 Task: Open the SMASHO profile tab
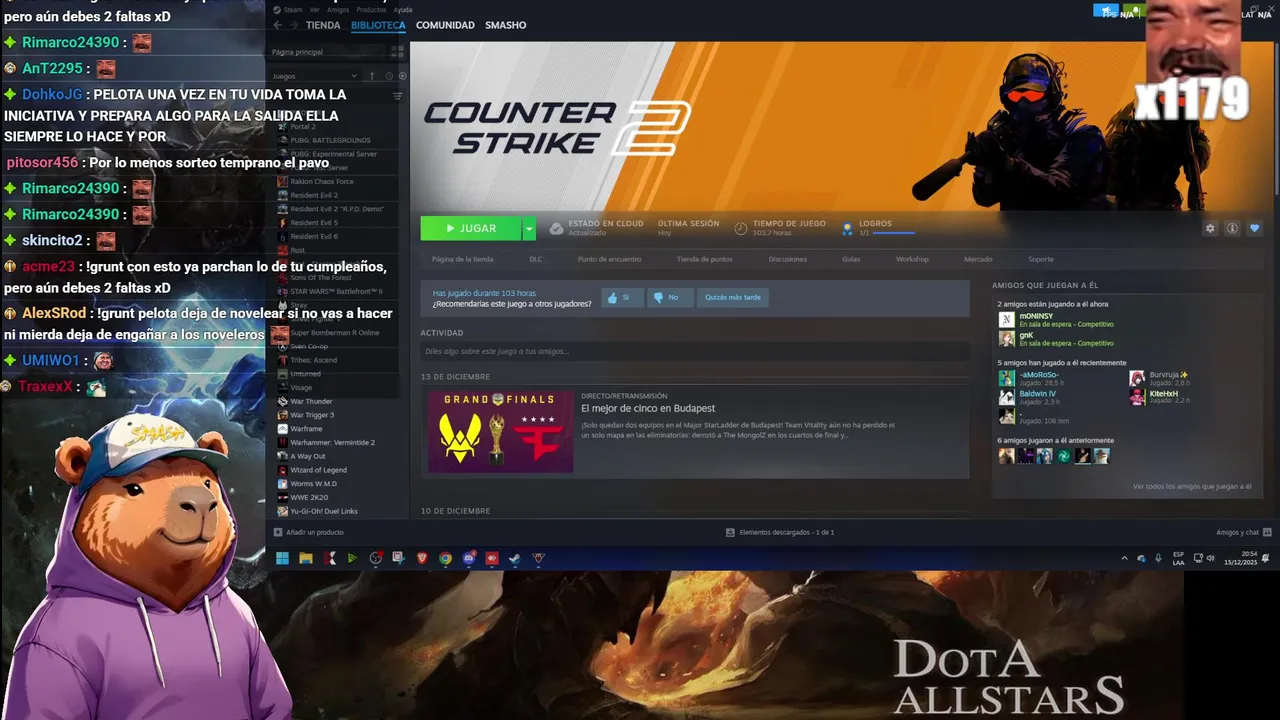pos(505,25)
